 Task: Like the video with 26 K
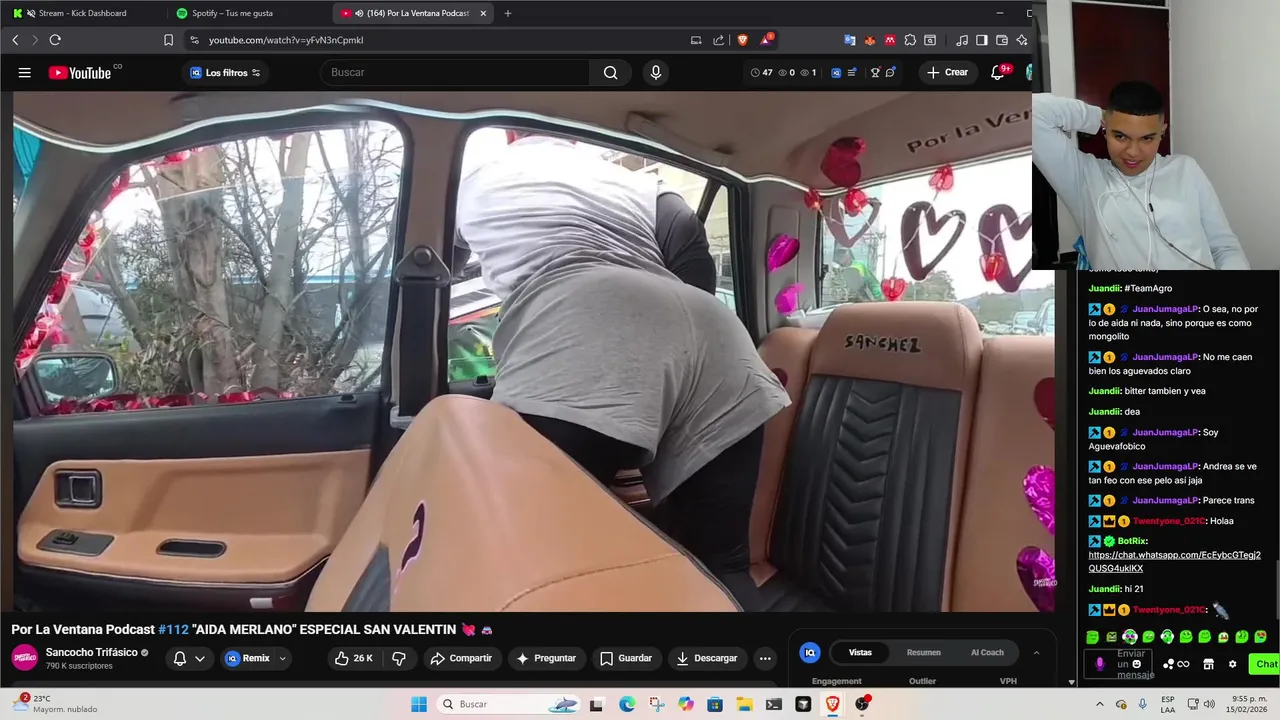point(353,658)
